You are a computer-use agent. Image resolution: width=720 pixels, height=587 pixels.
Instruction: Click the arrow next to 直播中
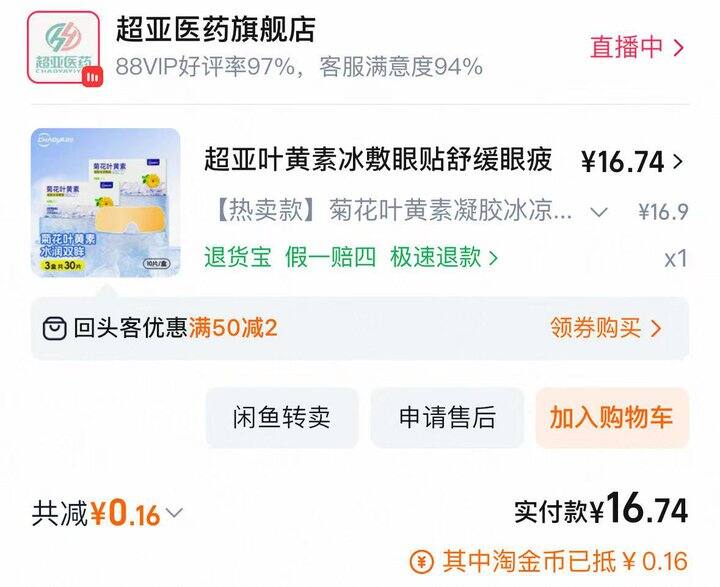coord(678,47)
